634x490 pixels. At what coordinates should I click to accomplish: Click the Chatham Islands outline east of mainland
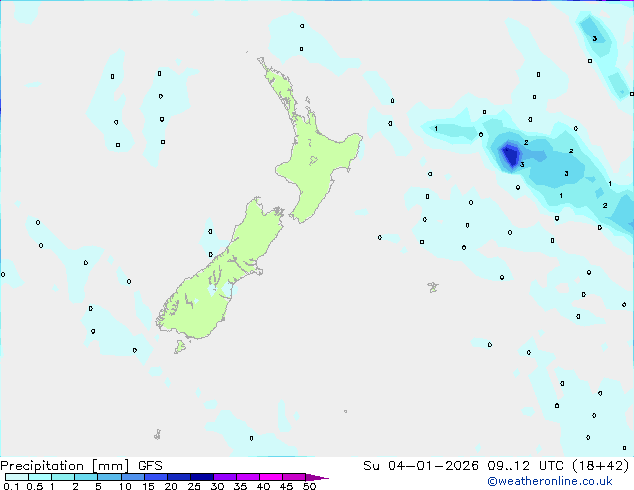click(x=433, y=287)
